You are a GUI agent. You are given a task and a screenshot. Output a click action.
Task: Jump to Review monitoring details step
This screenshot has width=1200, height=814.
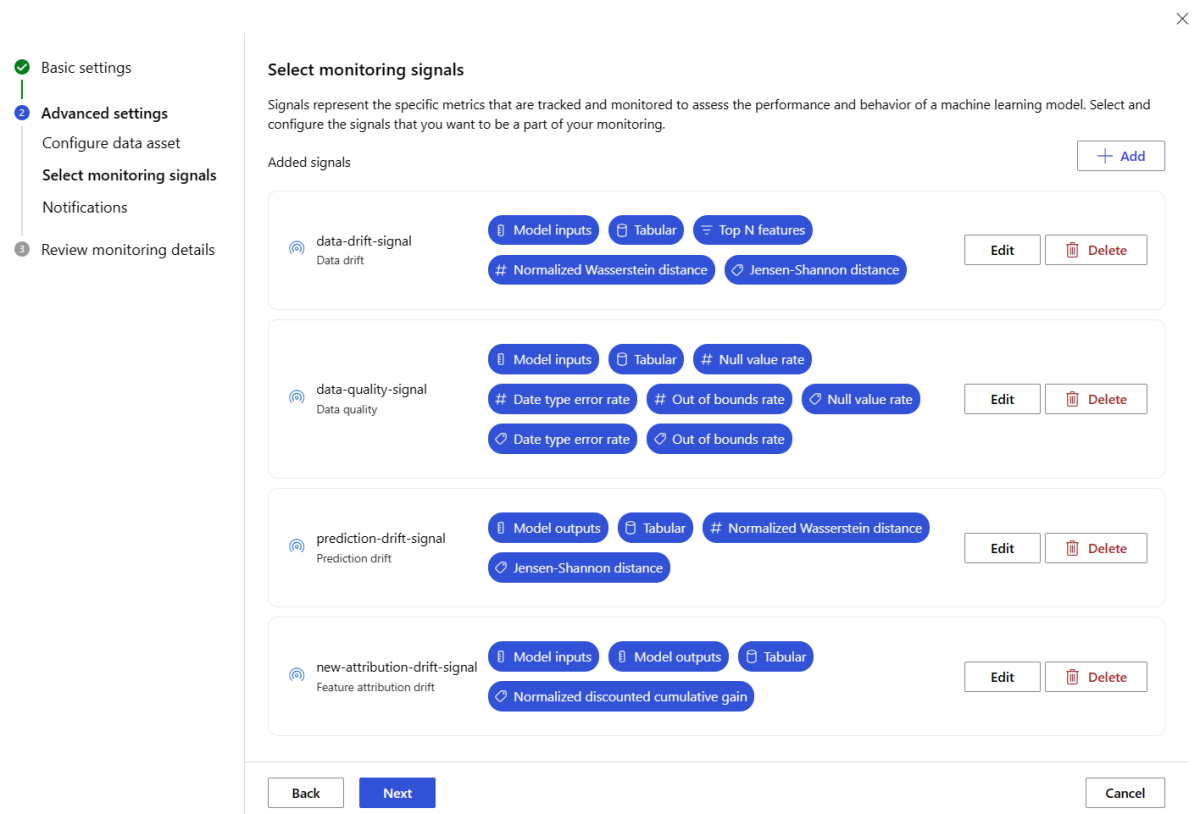click(x=128, y=250)
